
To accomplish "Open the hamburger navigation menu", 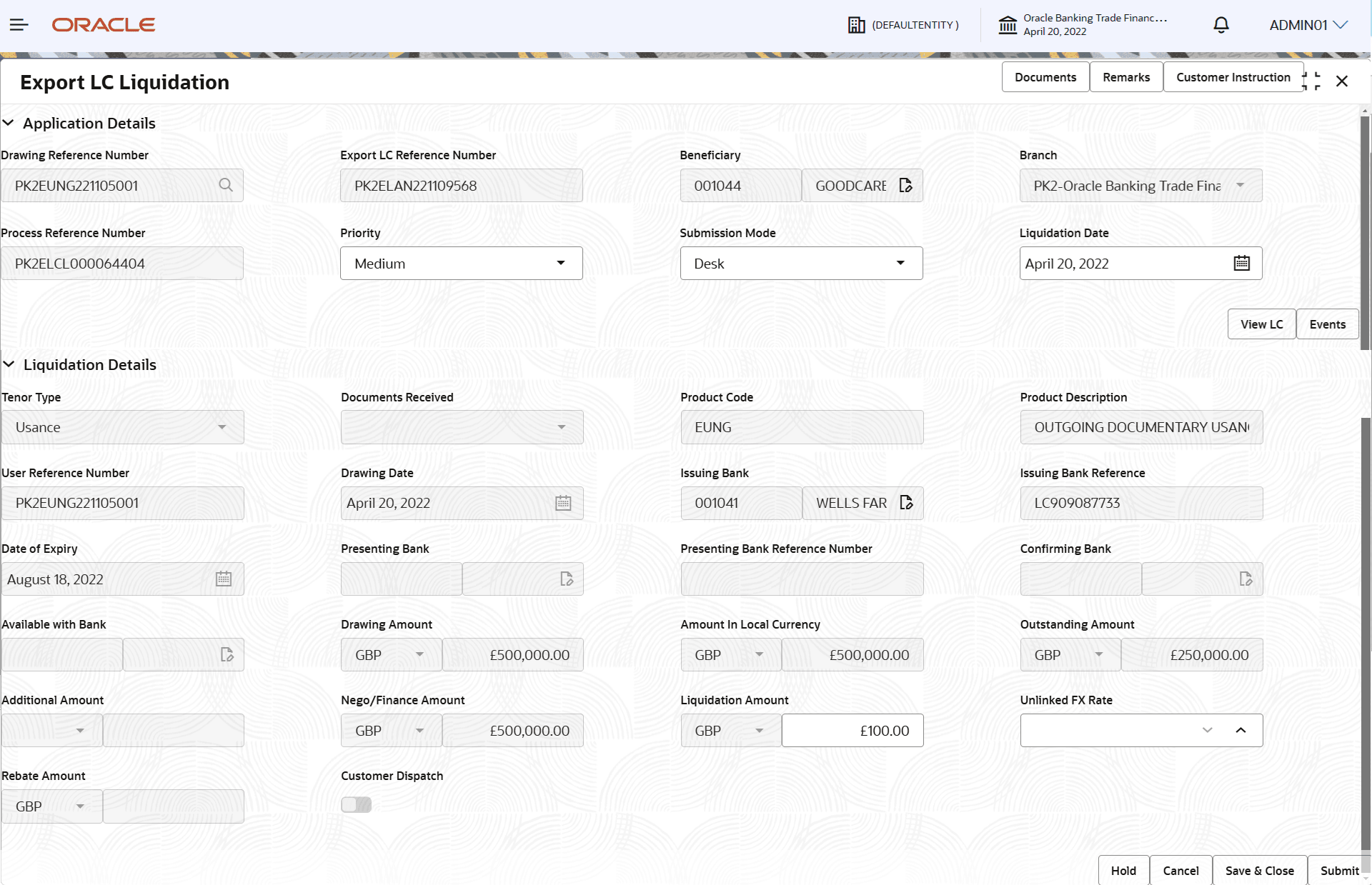I will (x=19, y=24).
